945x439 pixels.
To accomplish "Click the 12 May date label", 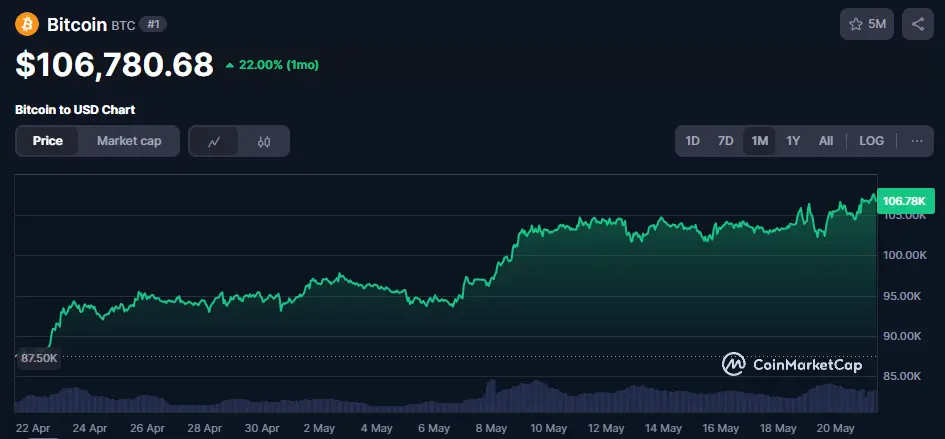I will point(606,428).
